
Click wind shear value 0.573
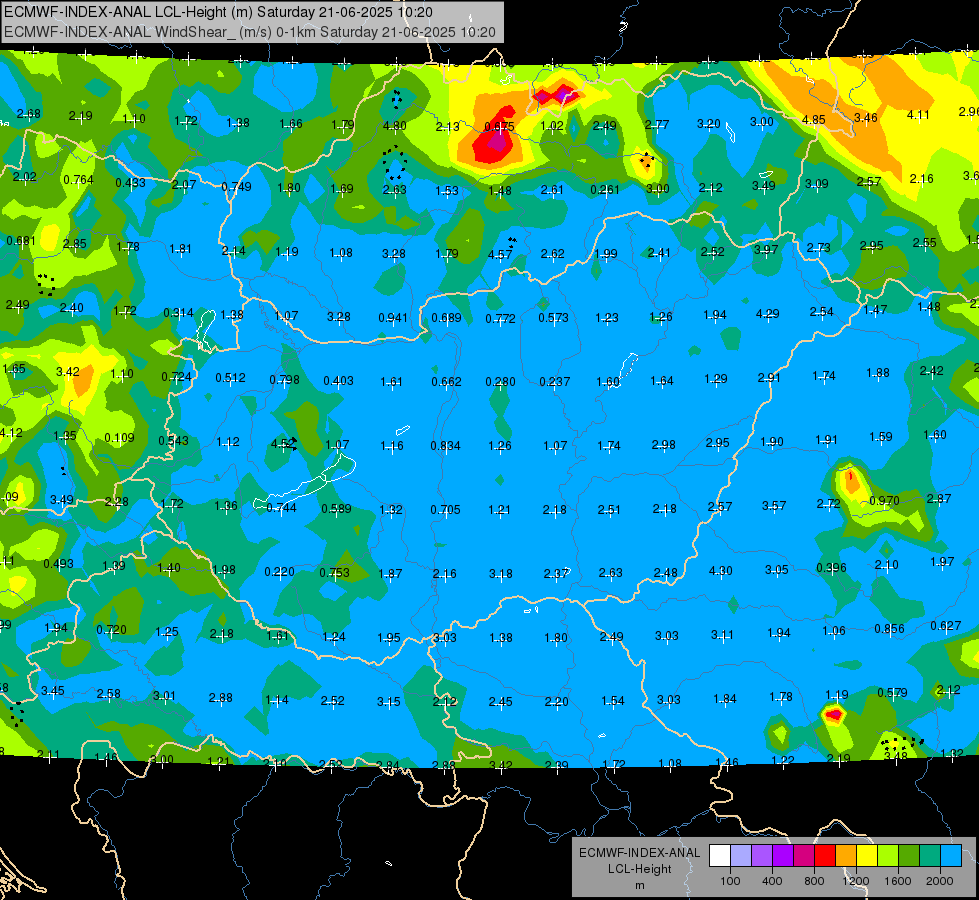click(554, 318)
